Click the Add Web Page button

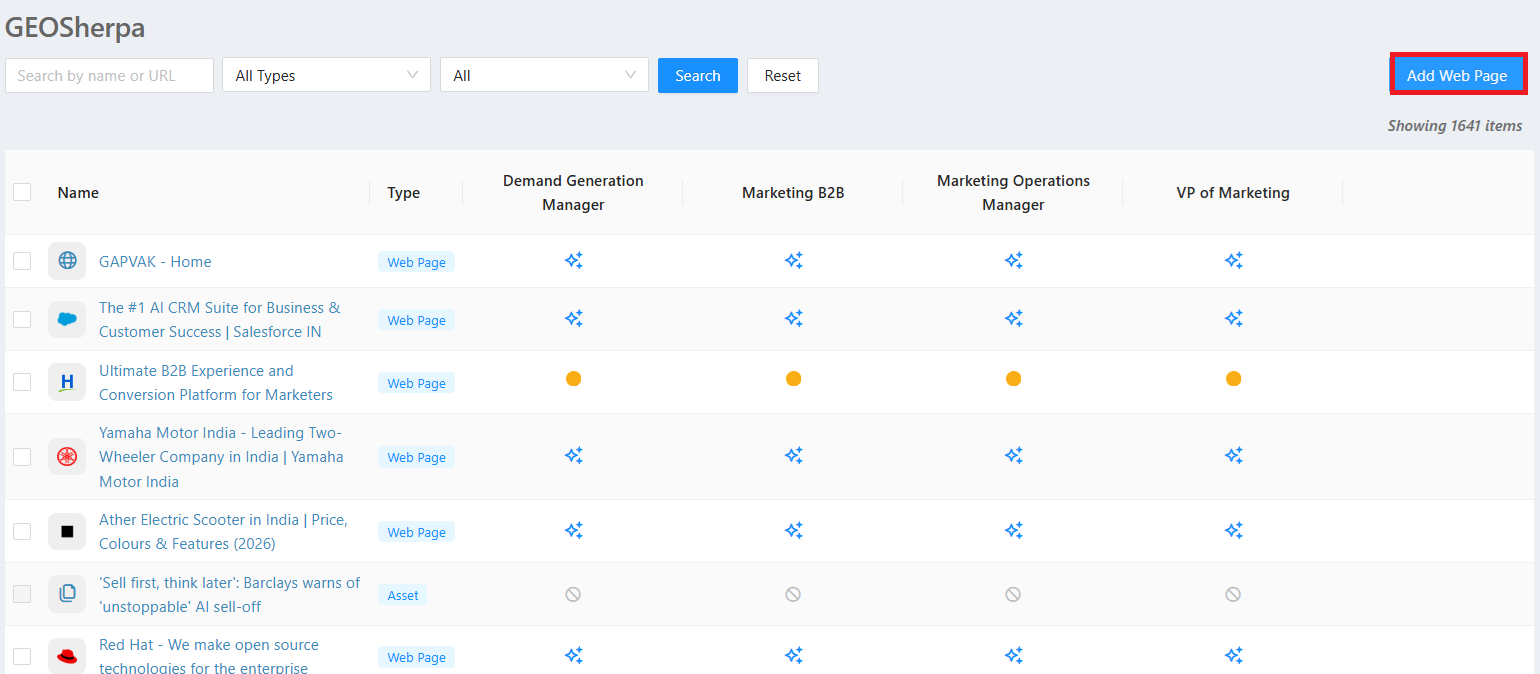[x=1457, y=75]
